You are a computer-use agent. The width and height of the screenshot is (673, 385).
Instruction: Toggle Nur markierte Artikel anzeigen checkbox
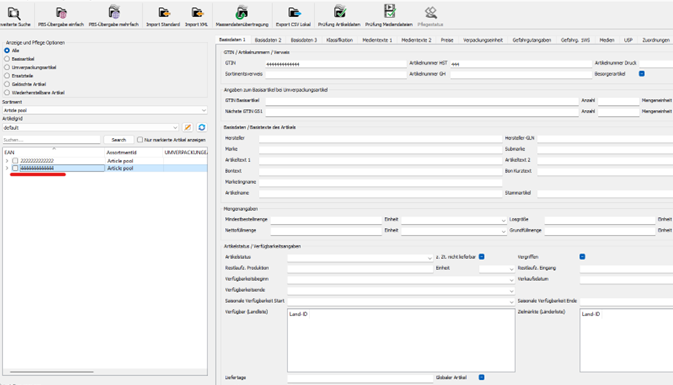pos(140,140)
